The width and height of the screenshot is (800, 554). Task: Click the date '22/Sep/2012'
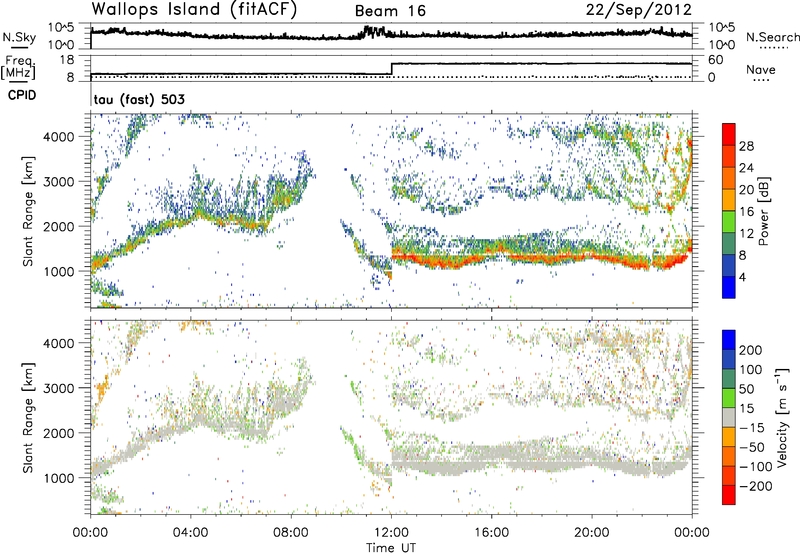pyautogui.click(x=639, y=10)
